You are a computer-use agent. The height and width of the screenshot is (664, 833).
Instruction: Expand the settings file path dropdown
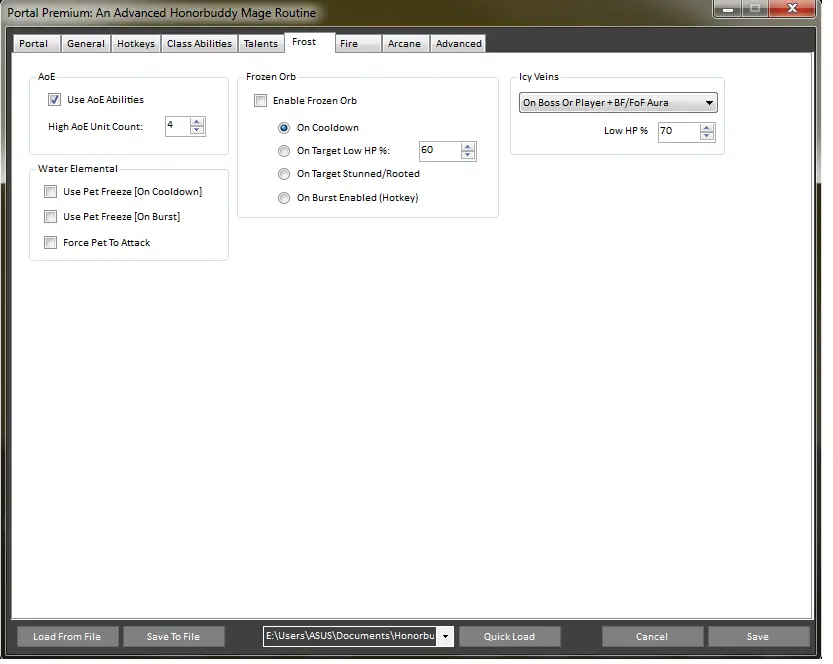445,636
